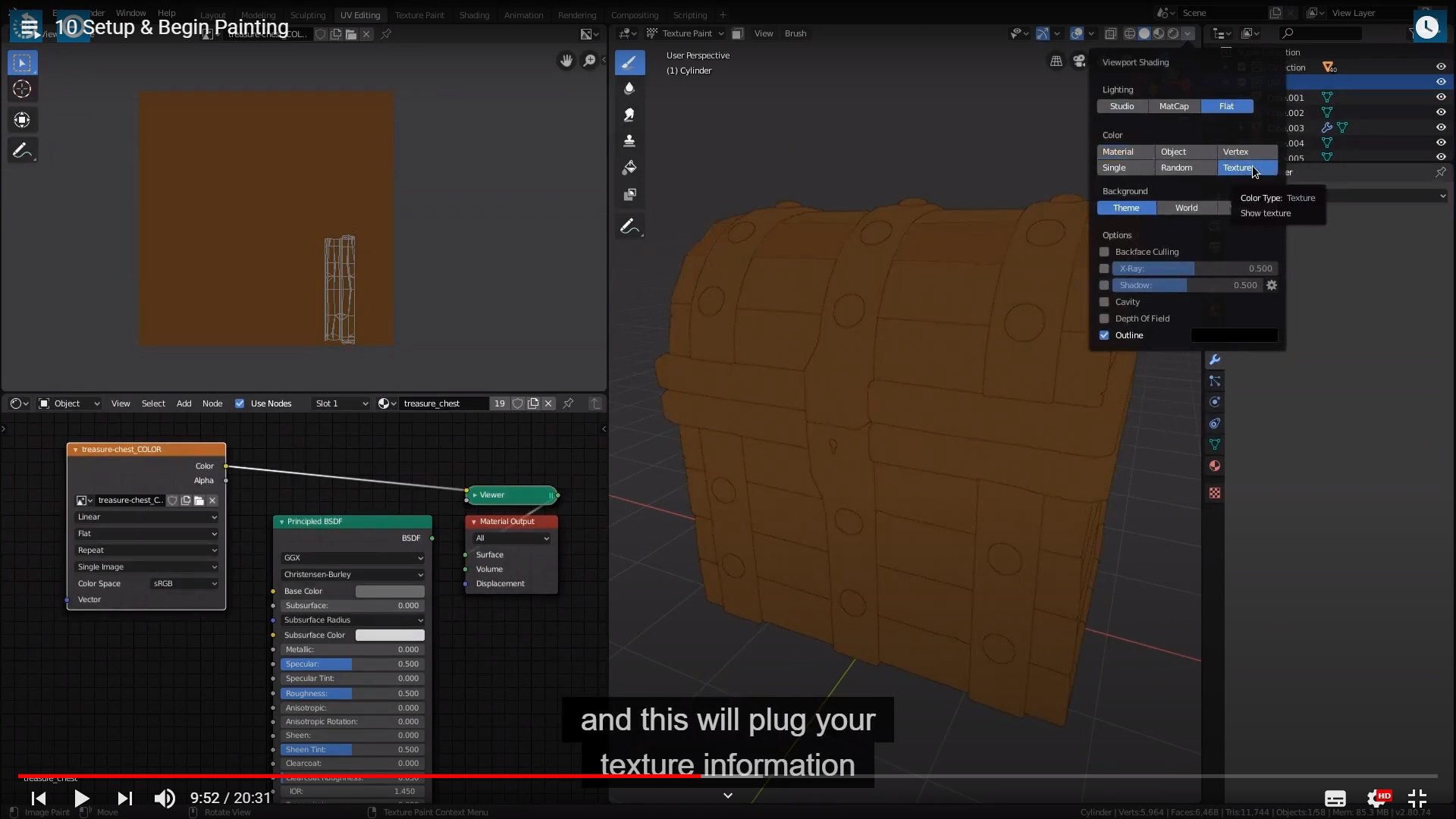1456x819 pixels.
Task: Expand the sRGB Color Space dropdown
Action: [185, 584]
